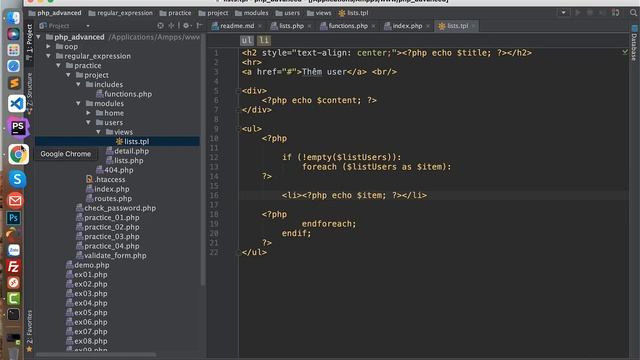Open Camtasia from the dock
This screenshot has width=640, height=360.
[x=13, y=298]
